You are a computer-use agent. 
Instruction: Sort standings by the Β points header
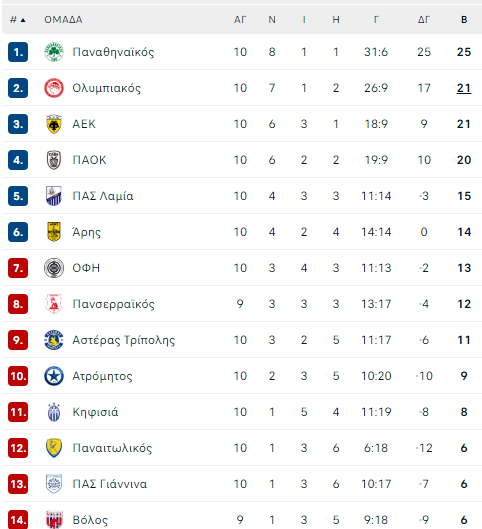tap(464, 20)
